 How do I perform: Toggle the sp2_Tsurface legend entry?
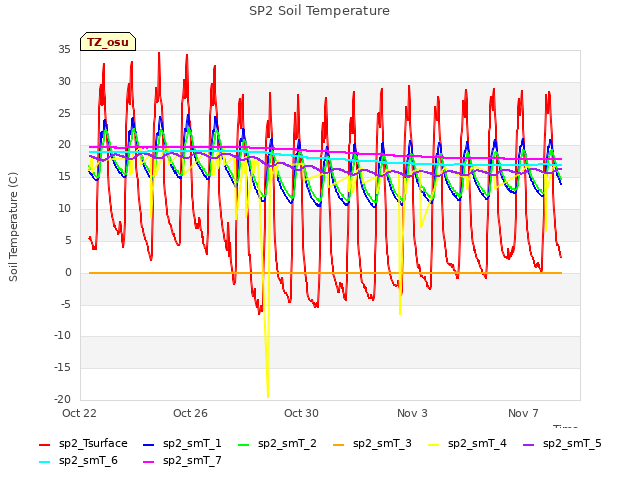pos(83,444)
